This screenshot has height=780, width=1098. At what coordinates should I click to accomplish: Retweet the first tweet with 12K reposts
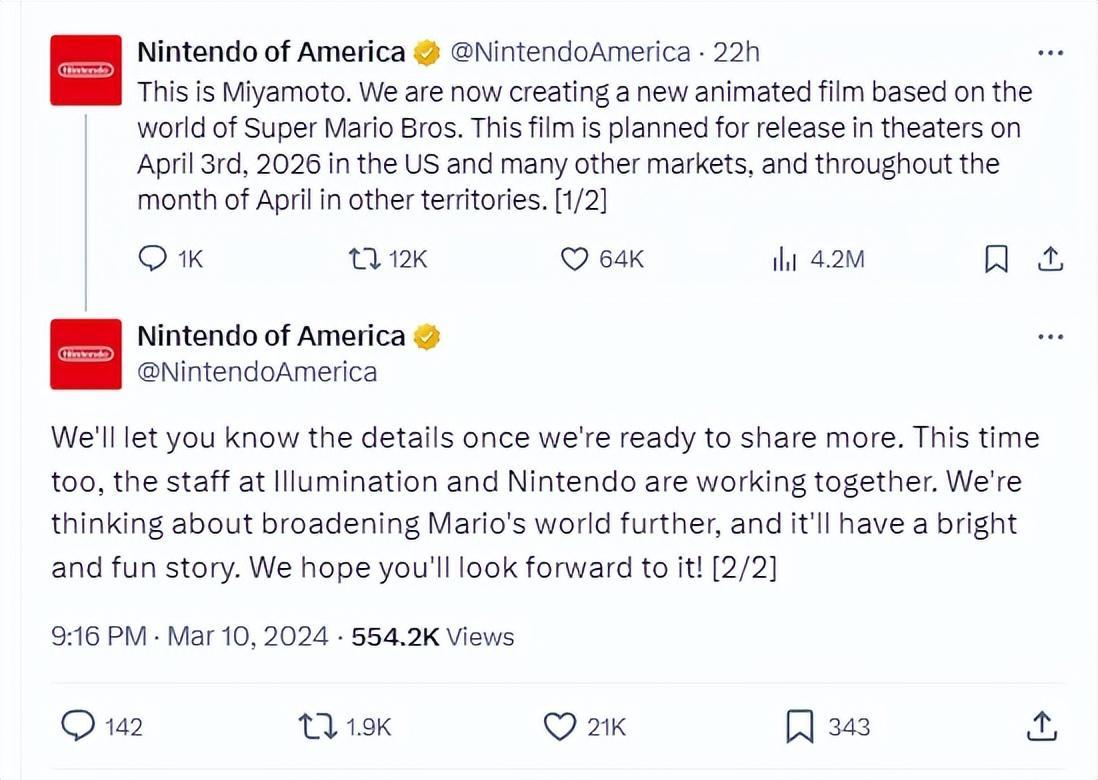click(361, 260)
